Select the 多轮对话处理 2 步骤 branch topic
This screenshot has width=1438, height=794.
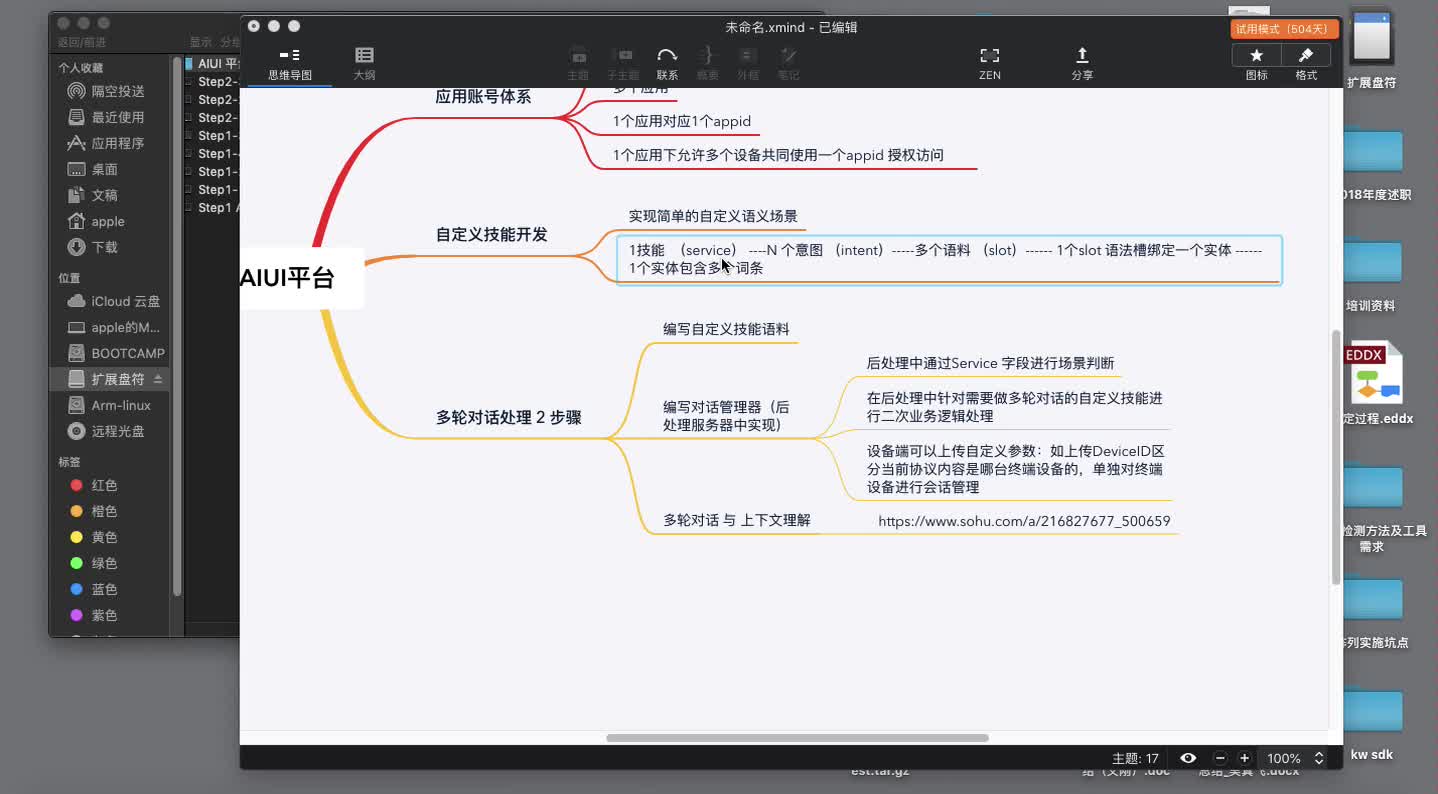508,417
